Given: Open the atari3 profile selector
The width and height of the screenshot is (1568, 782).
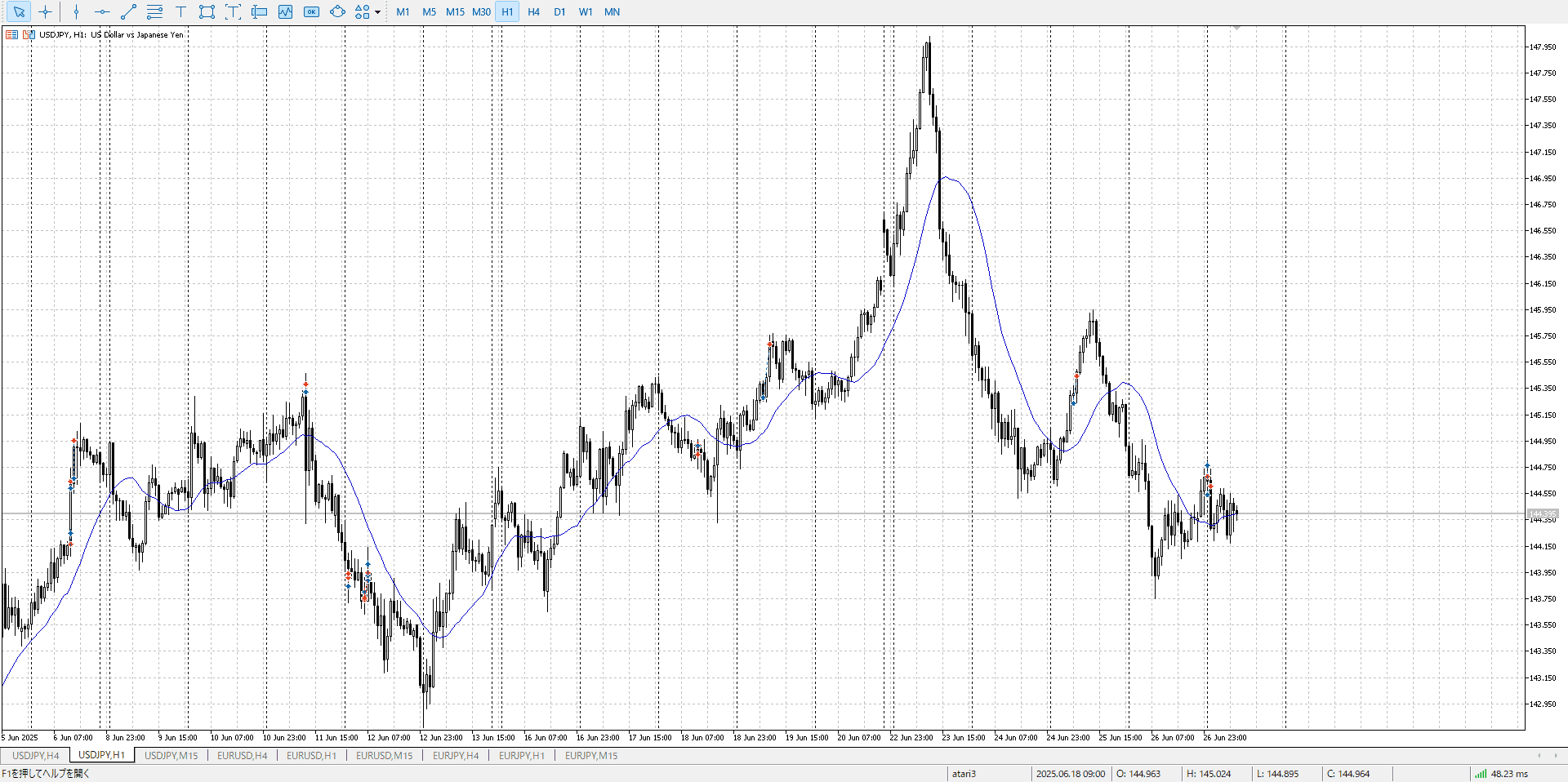Looking at the screenshot, I should point(964,774).
